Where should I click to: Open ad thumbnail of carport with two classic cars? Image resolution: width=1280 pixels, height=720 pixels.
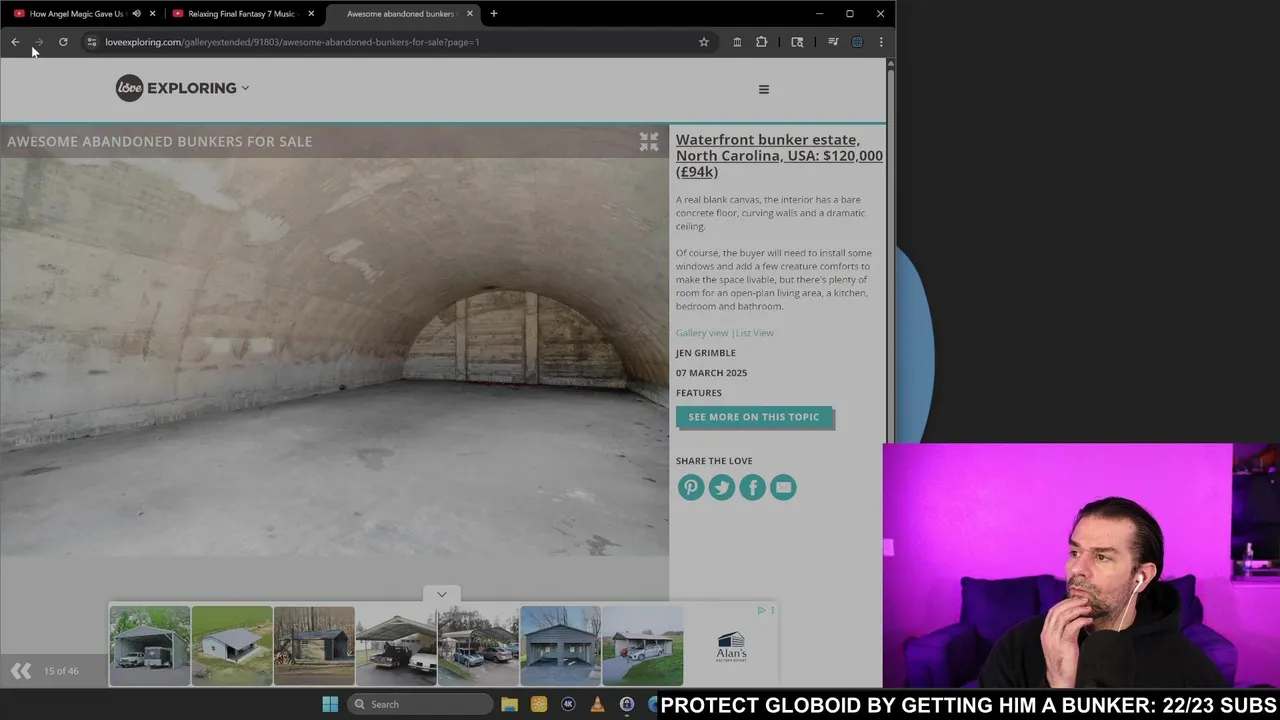[396, 646]
